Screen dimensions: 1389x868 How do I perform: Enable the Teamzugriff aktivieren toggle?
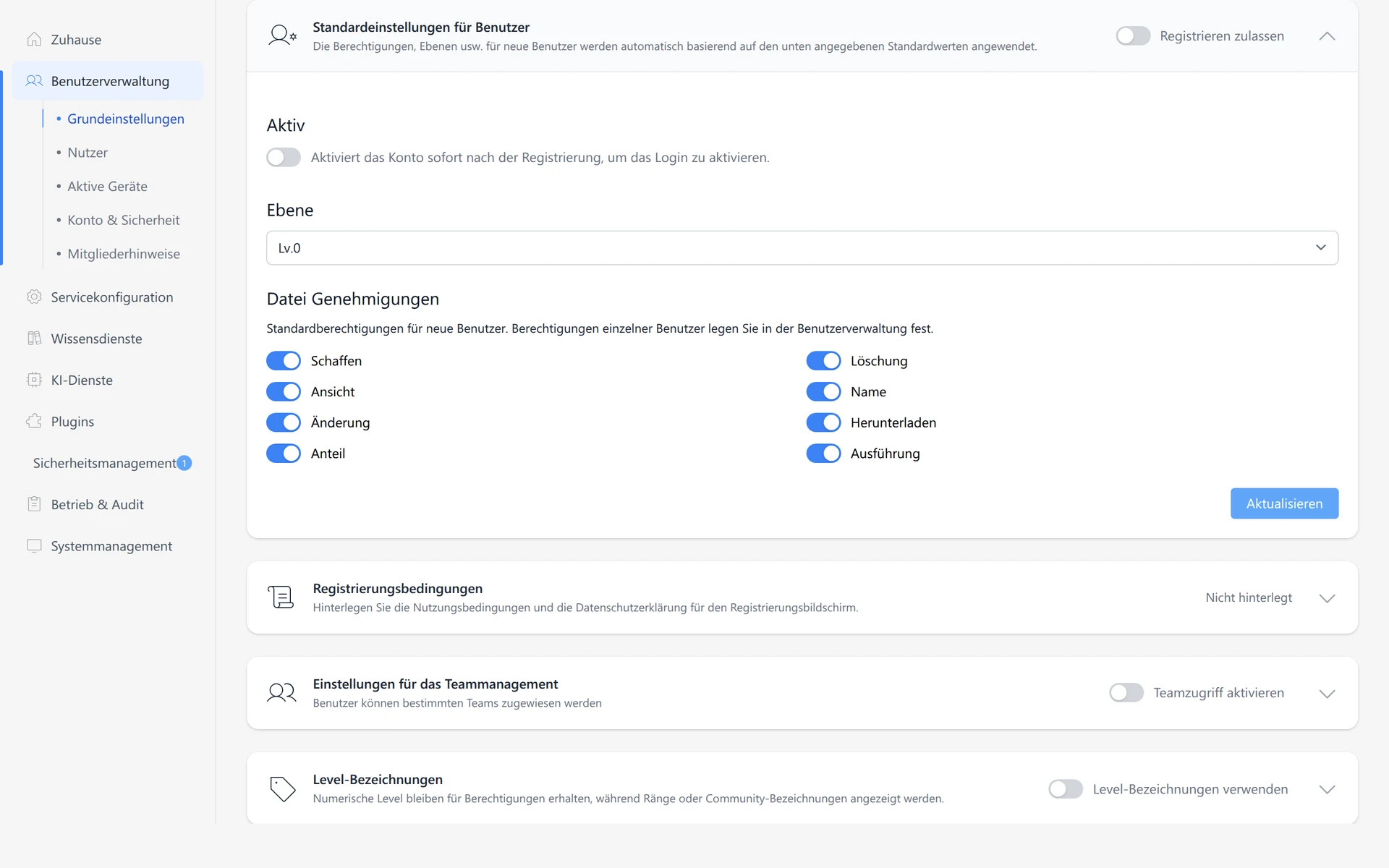point(1126,693)
